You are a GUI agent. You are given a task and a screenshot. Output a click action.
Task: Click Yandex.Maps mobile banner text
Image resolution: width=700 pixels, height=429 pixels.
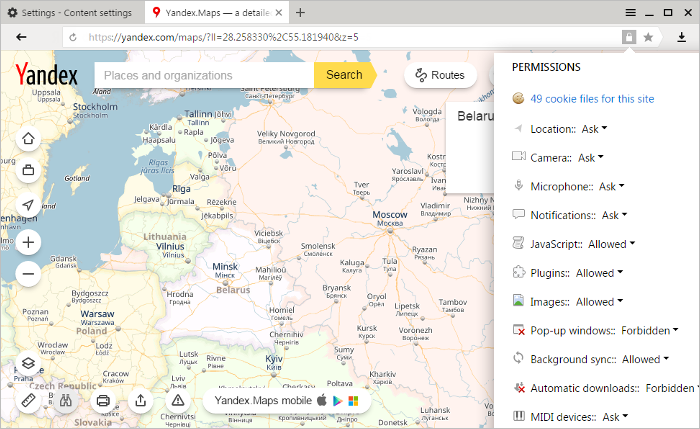[x=263, y=400]
